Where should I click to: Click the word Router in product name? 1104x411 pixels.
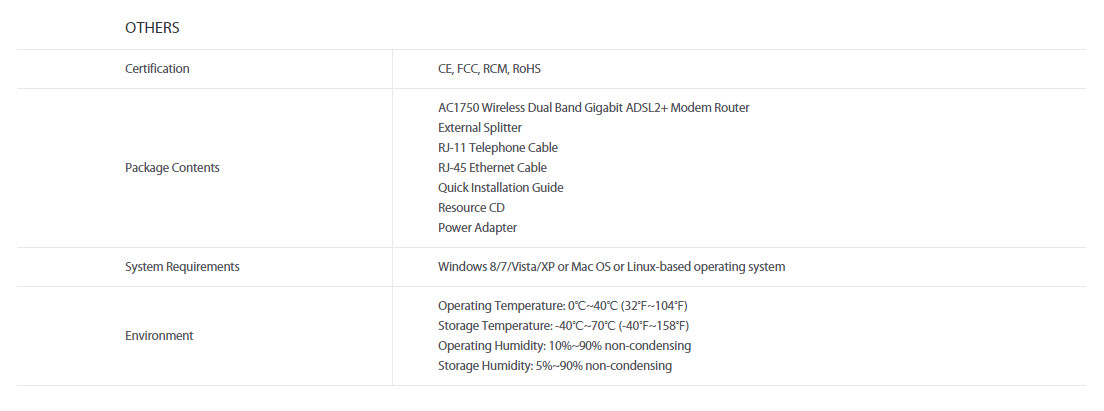click(x=732, y=108)
